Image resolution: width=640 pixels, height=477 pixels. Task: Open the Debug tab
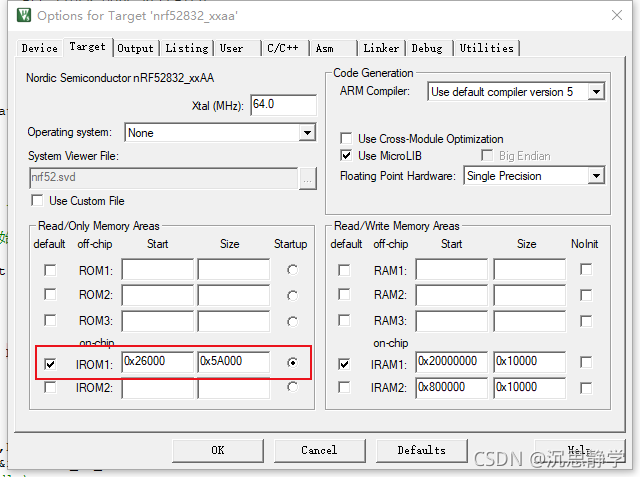[x=429, y=48]
